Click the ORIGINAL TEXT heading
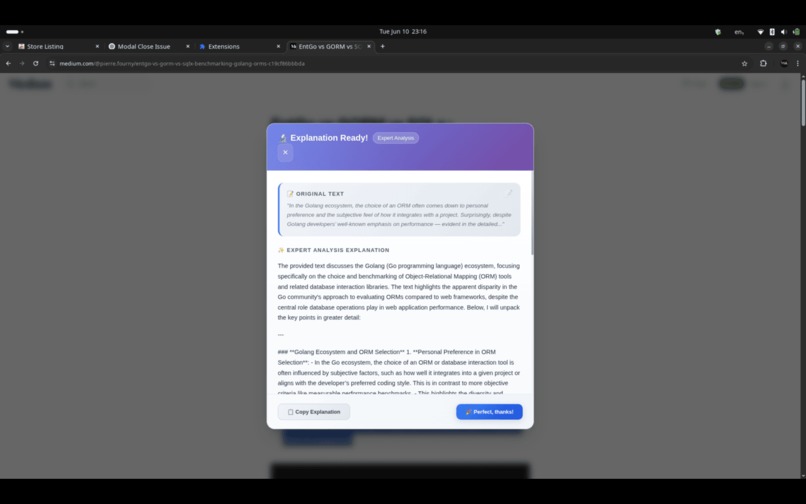The height and width of the screenshot is (504, 806). click(320, 194)
